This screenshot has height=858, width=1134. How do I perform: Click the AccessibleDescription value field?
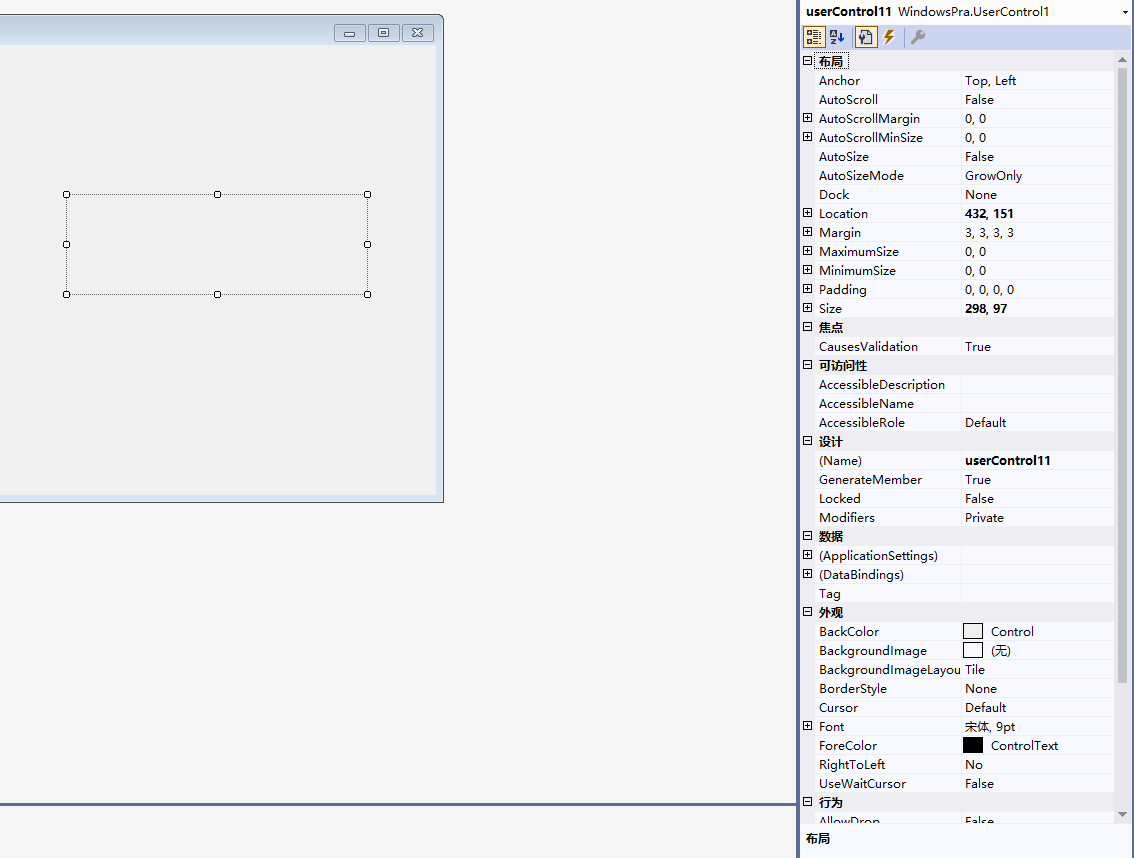pos(1038,384)
